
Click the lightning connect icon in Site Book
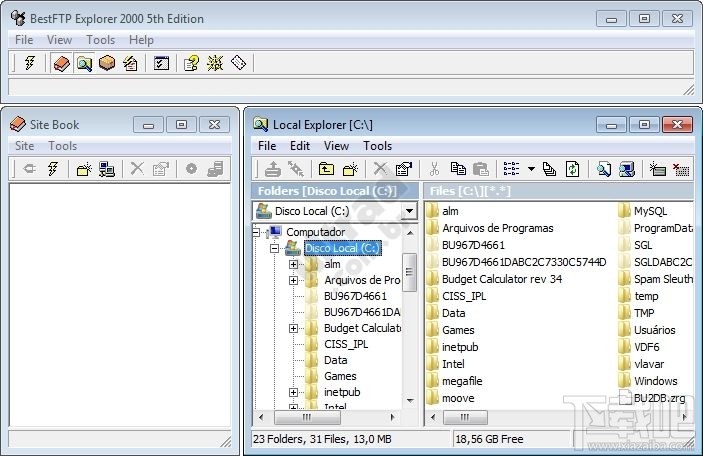pyautogui.click(x=53, y=169)
